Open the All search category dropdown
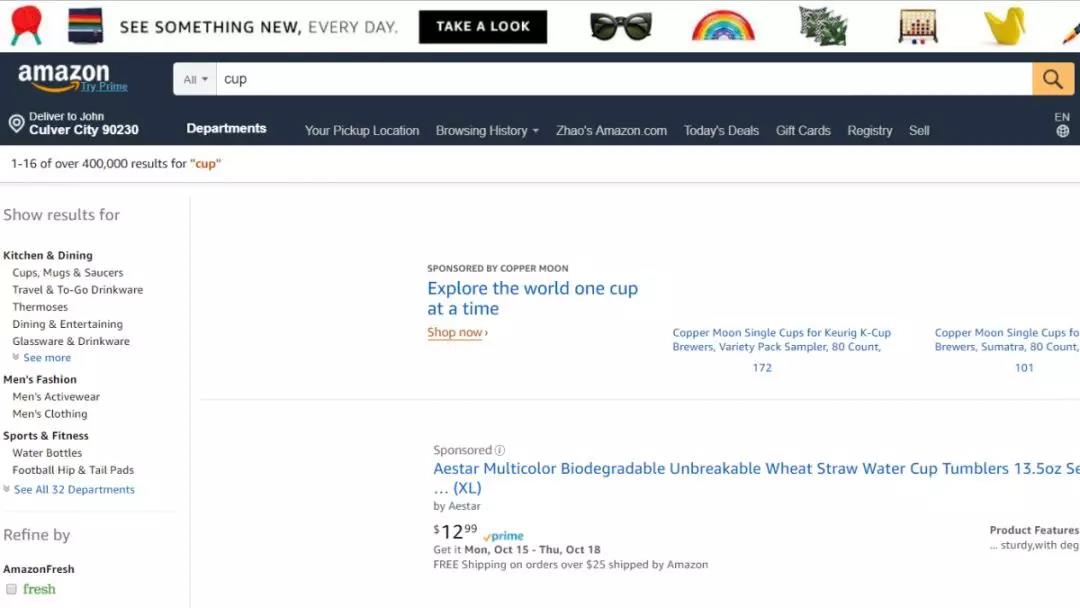The image size is (1080, 608). click(x=195, y=79)
